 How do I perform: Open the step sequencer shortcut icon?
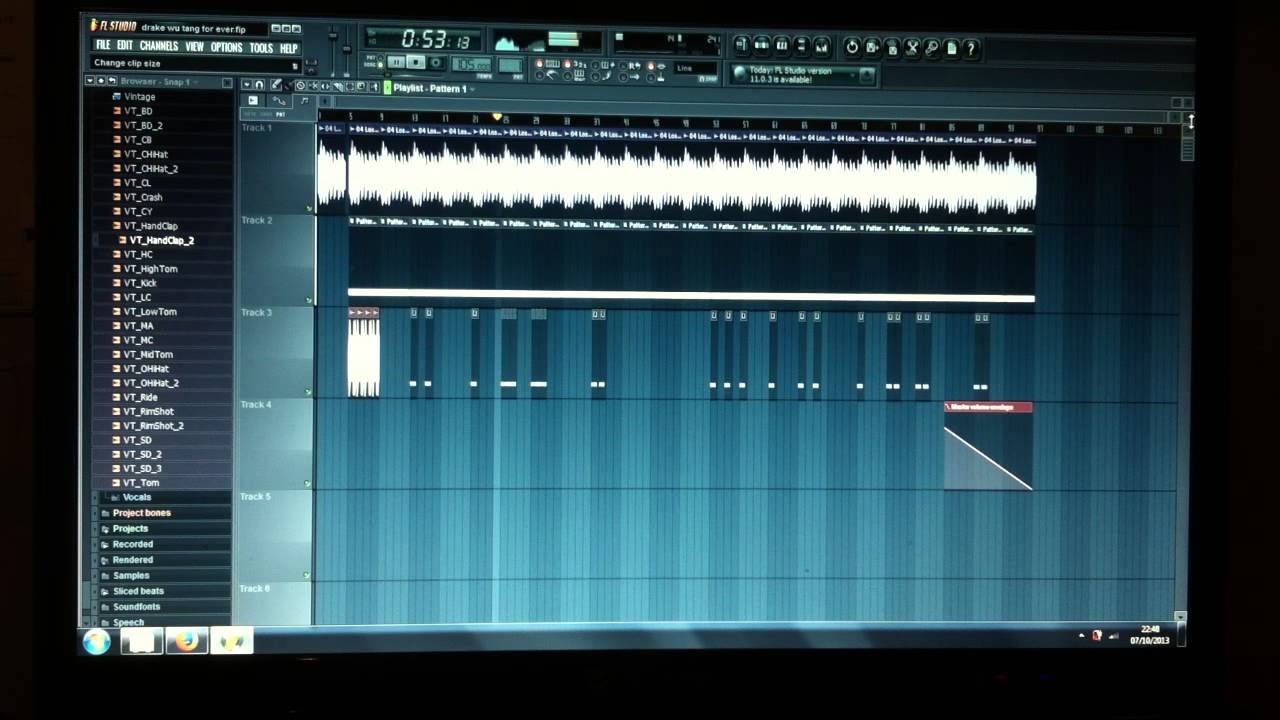762,46
